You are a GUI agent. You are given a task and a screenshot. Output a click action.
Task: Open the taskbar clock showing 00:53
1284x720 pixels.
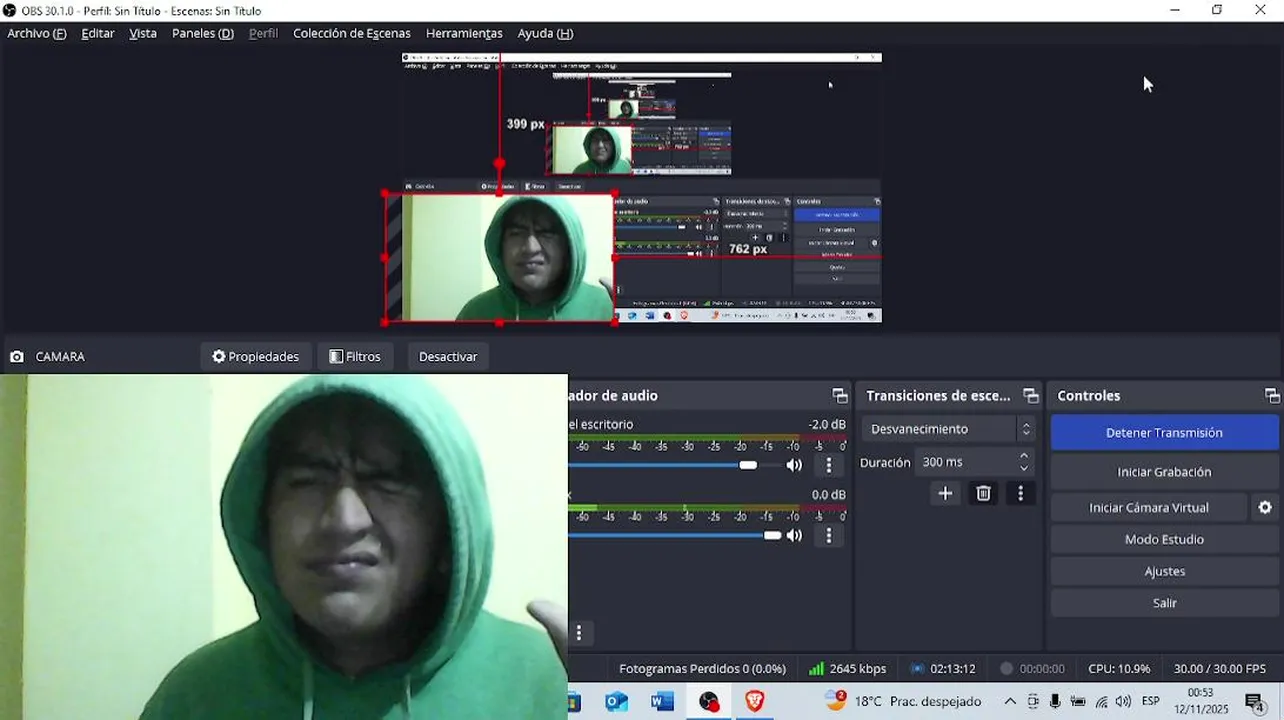pos(1201,701)
